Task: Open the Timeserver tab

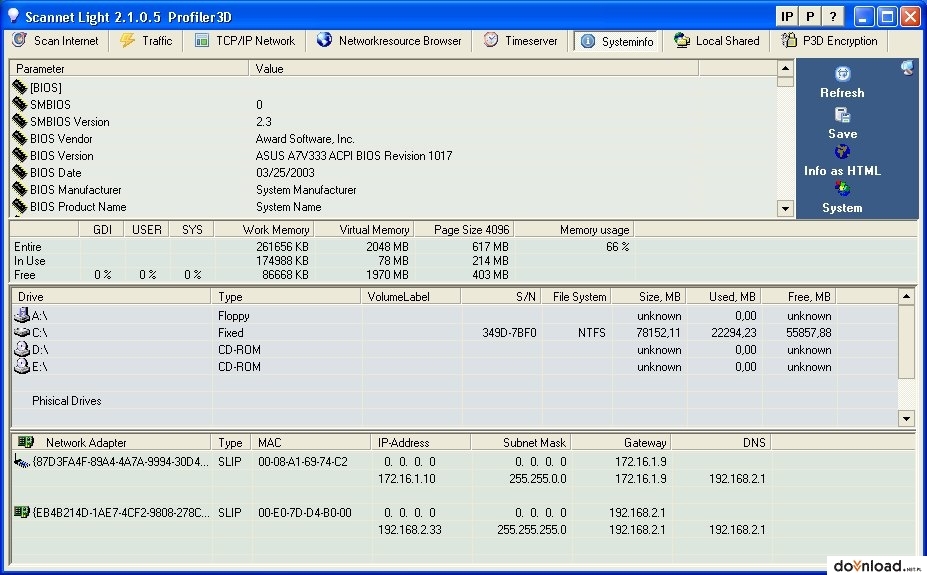Action: [x=520, y=41]
